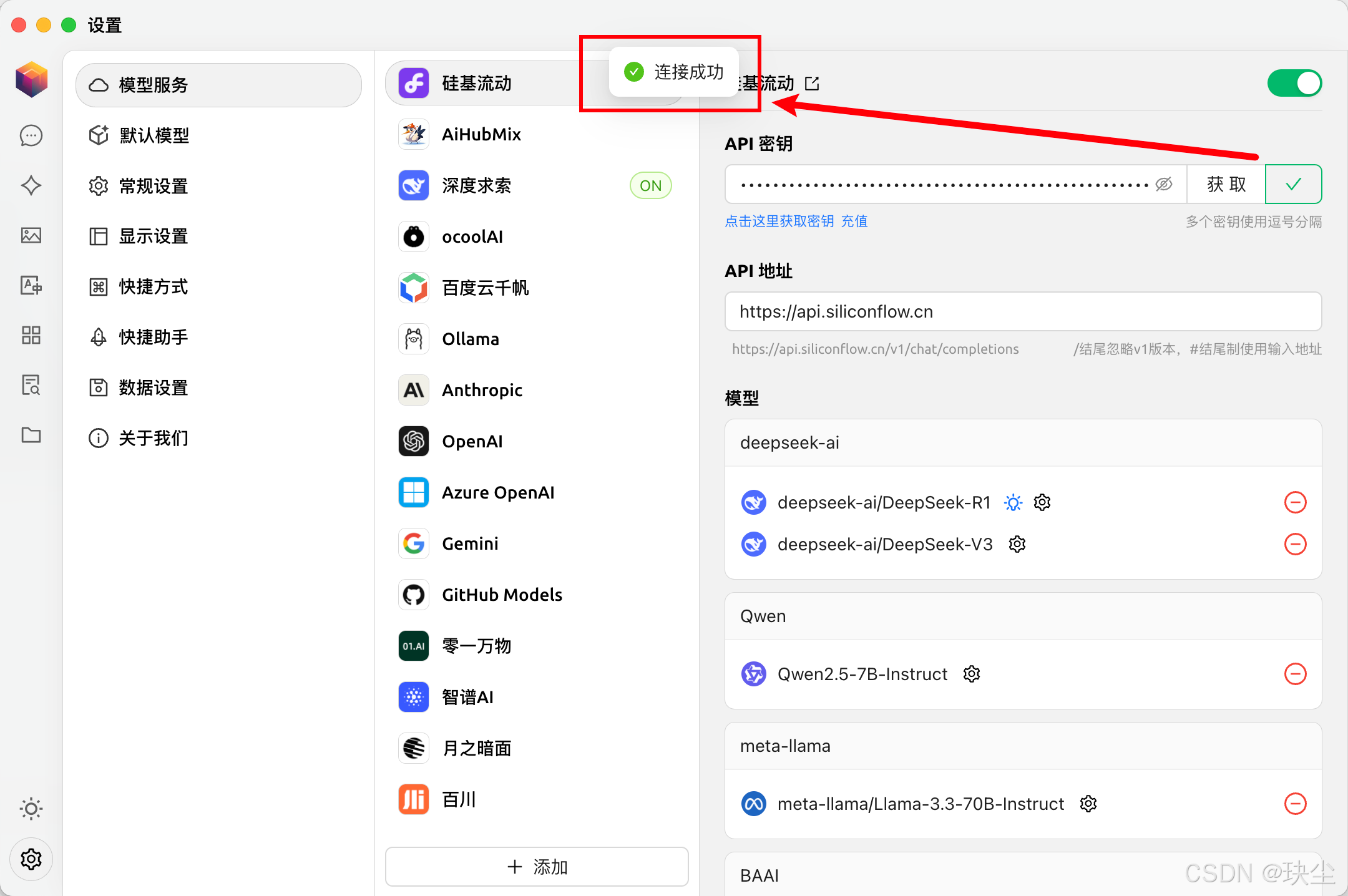Open the chat assistant icon in sidebar
The image size is (1348, 896).
tap(31, 135)
